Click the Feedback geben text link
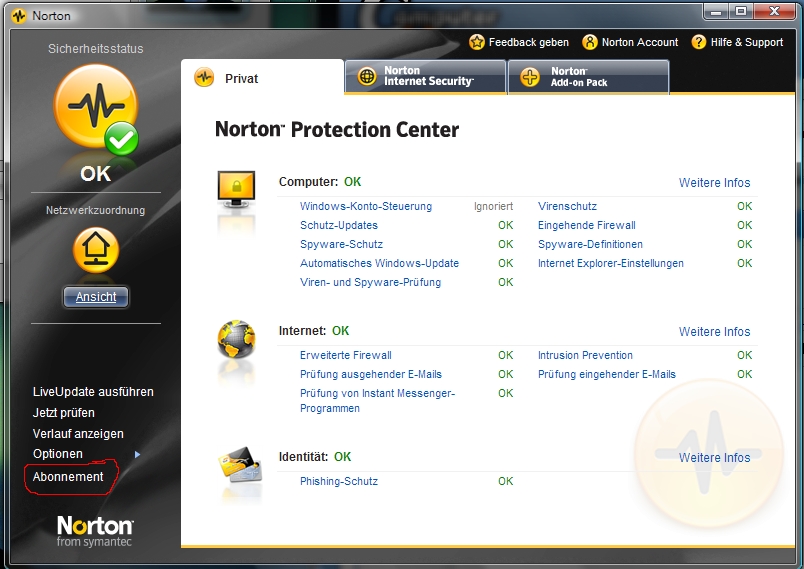This screenshot has height=569, width=804. click(x=529, y=42)
